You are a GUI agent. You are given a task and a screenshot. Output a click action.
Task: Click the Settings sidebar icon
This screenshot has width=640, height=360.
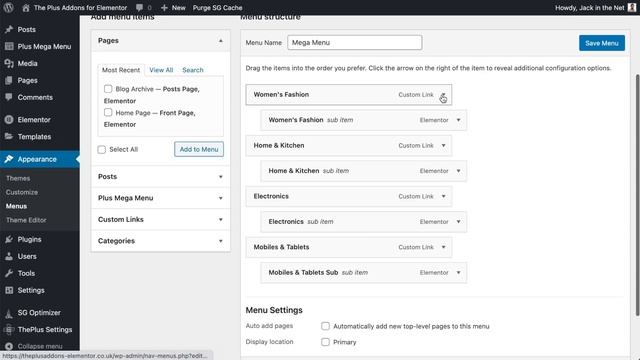point(9,290)
